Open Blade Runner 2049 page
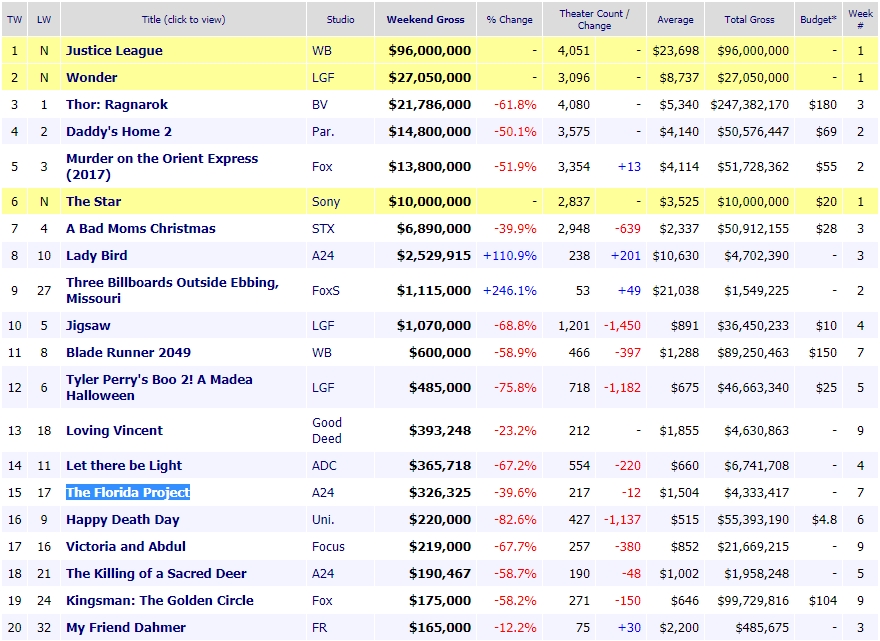The image size is (880, 641). pyautogui.click(x=129, y=352)
